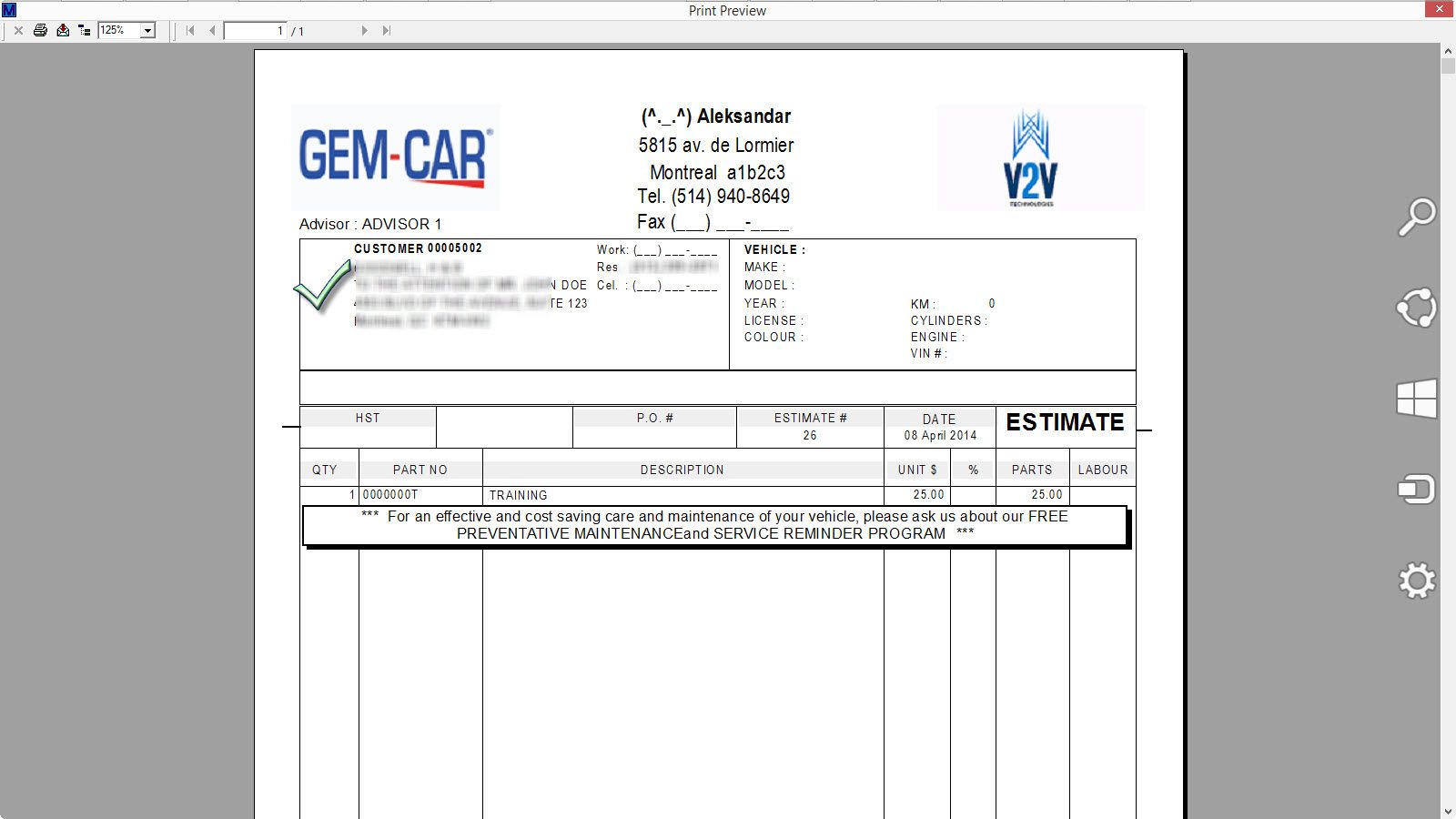Click the 'TRAINING' description cell
Viewport: 1456px width, 819px height.
click(x=519, y=495)
